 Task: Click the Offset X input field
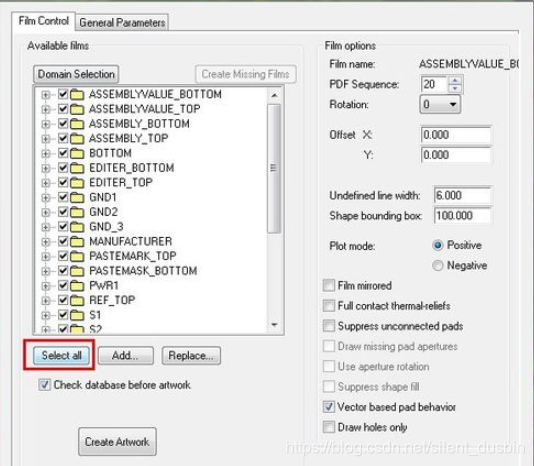coord(456,135)
